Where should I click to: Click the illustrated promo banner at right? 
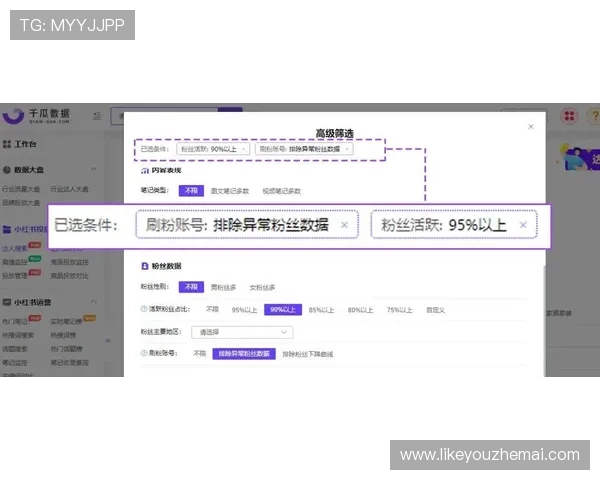pyautogui.click(x=579, y=158)
